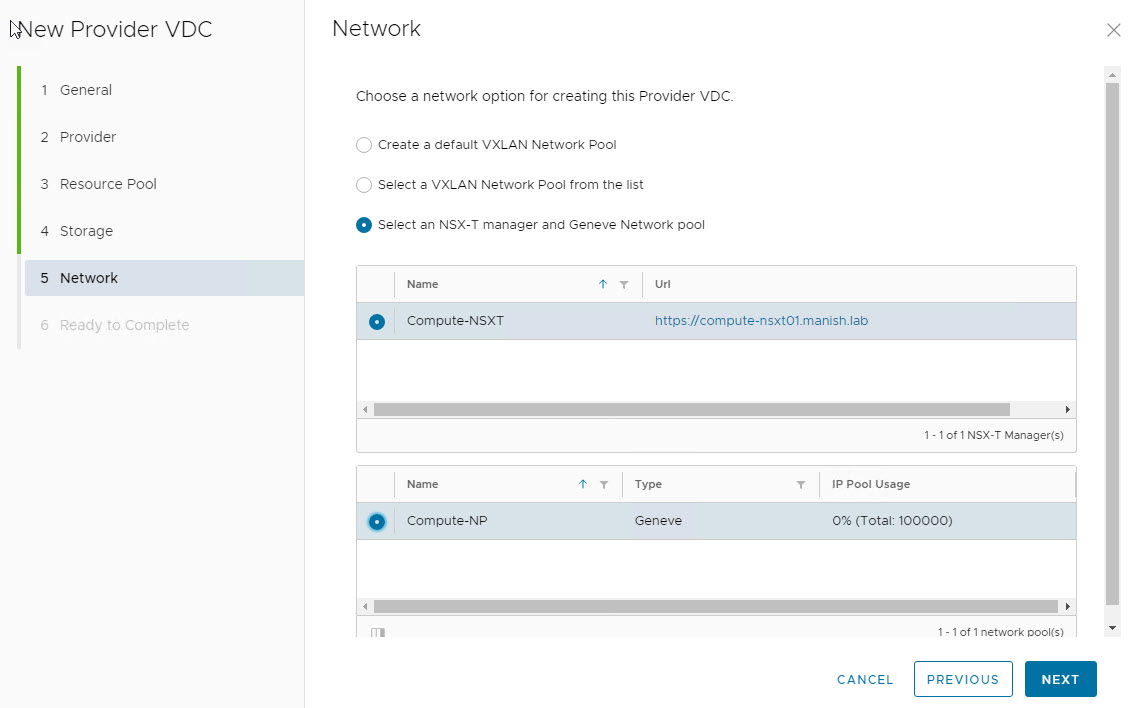Open the Storage wizard step
Viewport: 1137px width, 708px height.
pyautogui.click(x=86, y=231)
